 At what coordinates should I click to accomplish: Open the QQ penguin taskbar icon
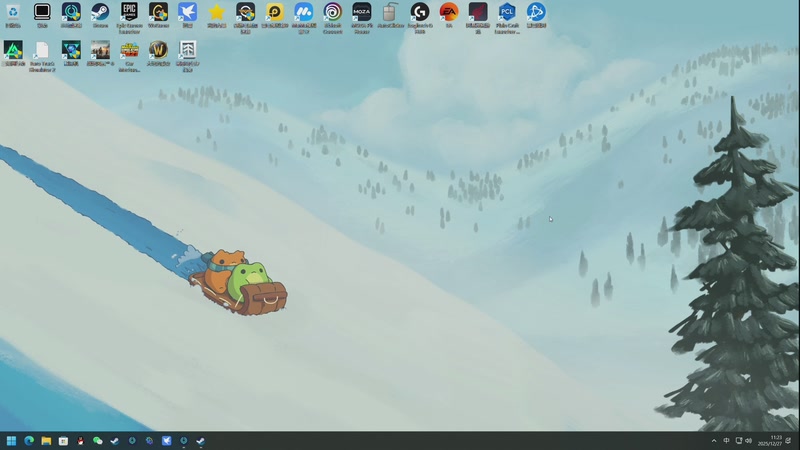(80, 441)
